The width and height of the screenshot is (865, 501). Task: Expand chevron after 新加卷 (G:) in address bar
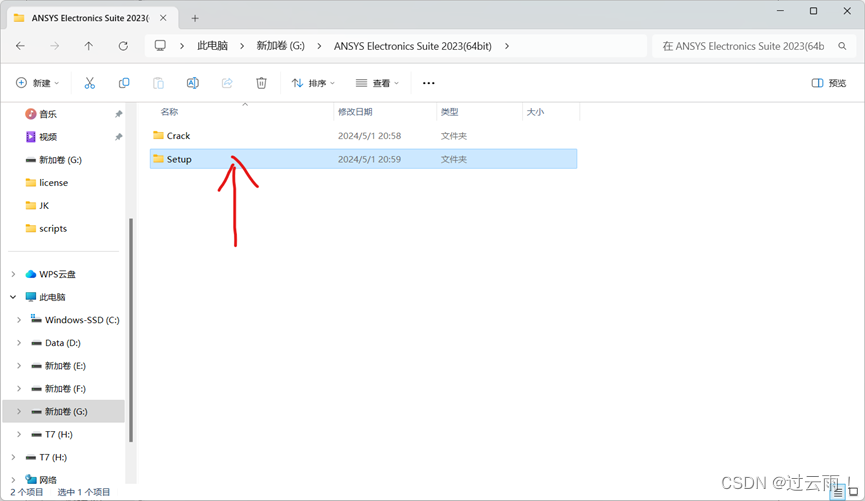[x=319, y=46]
